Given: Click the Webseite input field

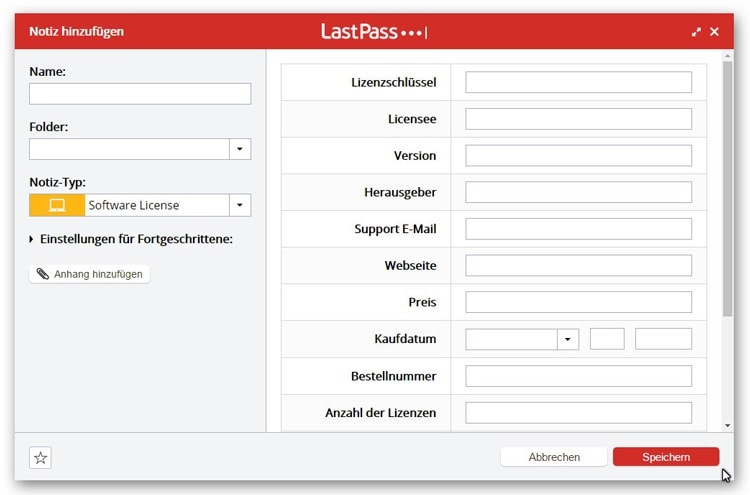Looking at the screenshot, I should (578, 265).
